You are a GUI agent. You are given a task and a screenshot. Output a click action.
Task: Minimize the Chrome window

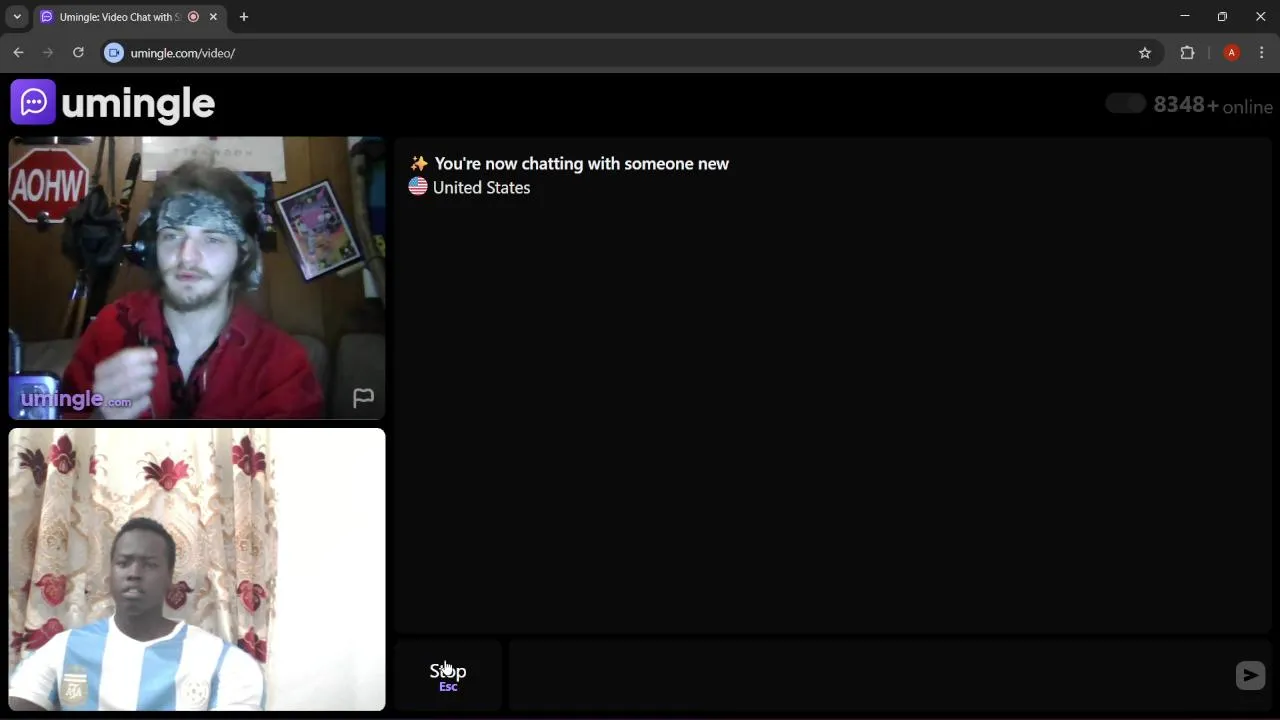coord(1185,17)
